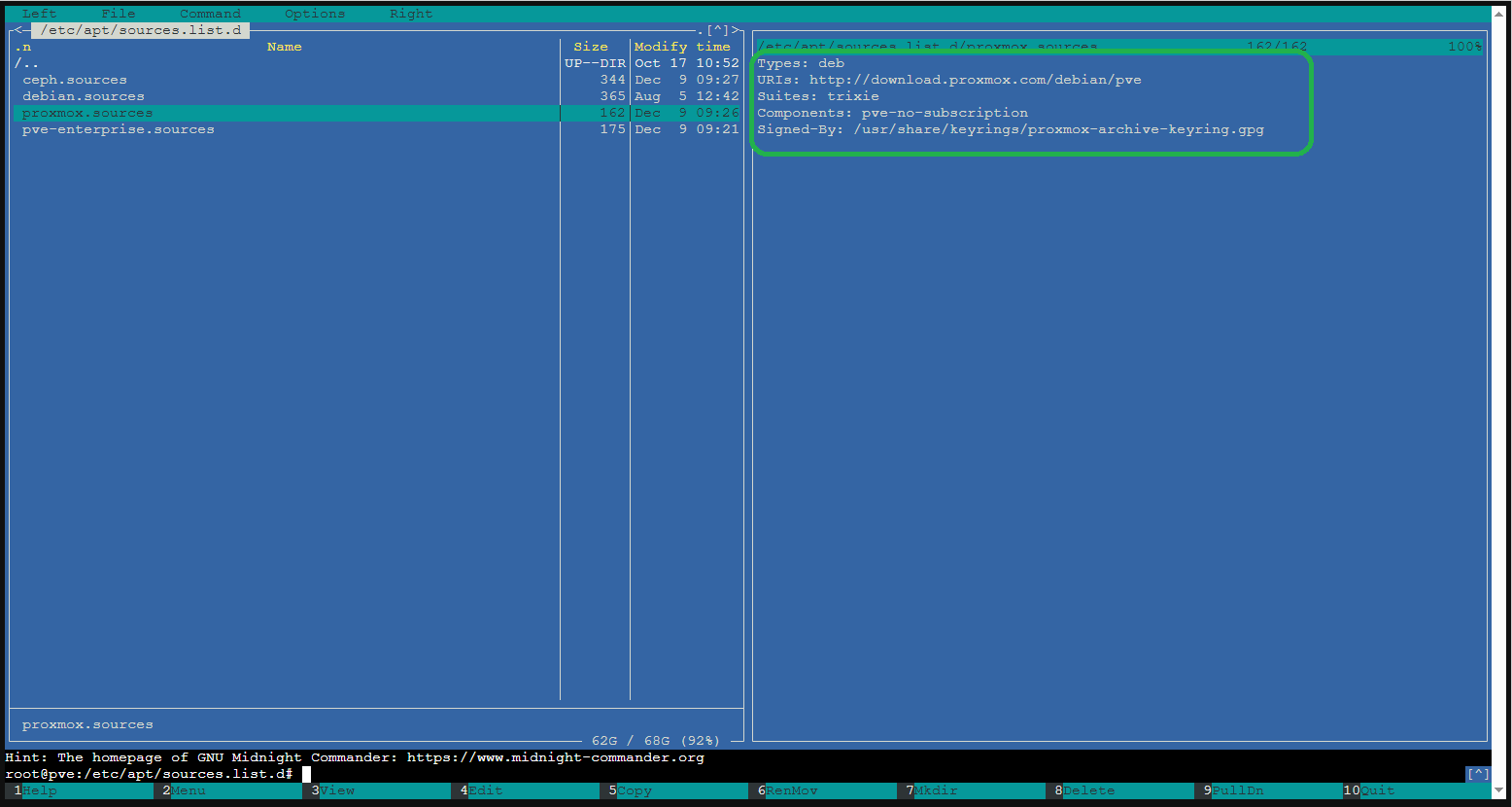Open the Right panel menu
Viewport: 1512px width, 807px height.
[411, 14]
